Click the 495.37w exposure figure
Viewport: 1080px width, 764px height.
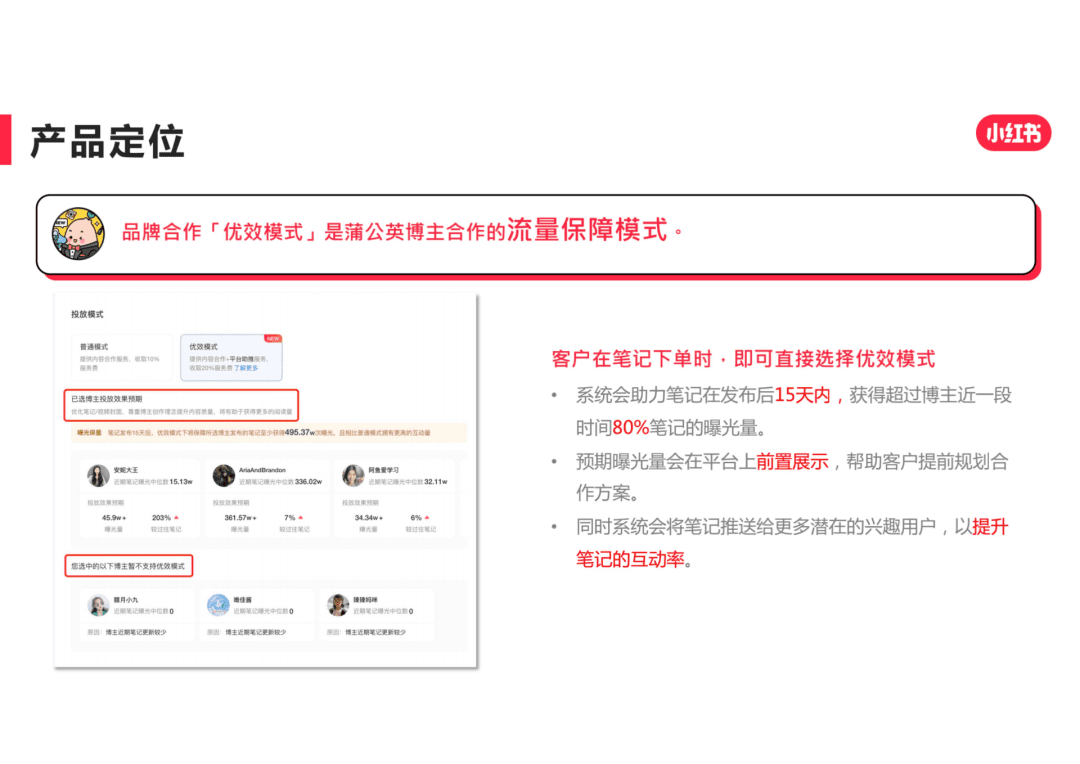[x=300, y=433]
